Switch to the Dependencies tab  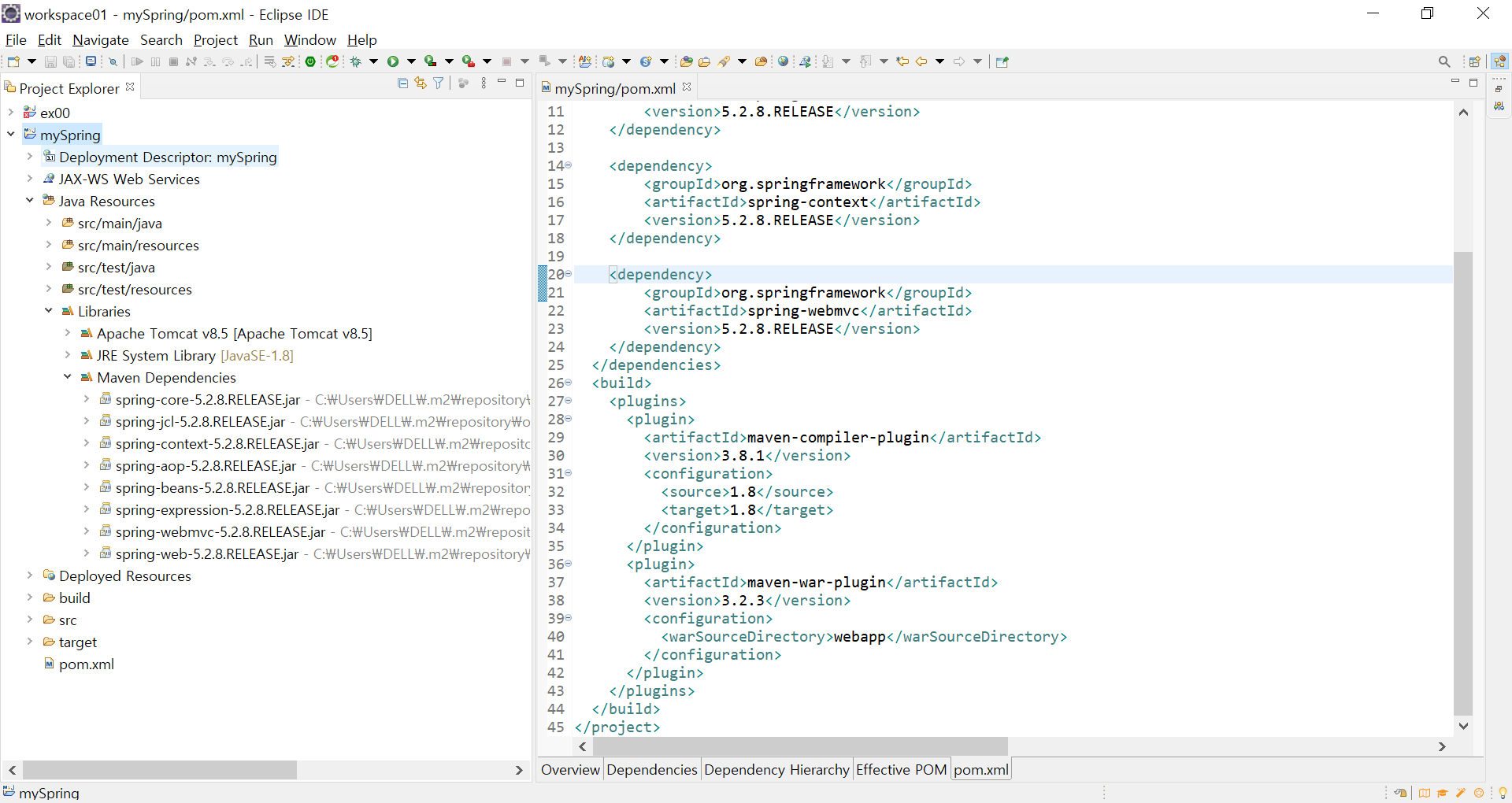pos(651,769)
